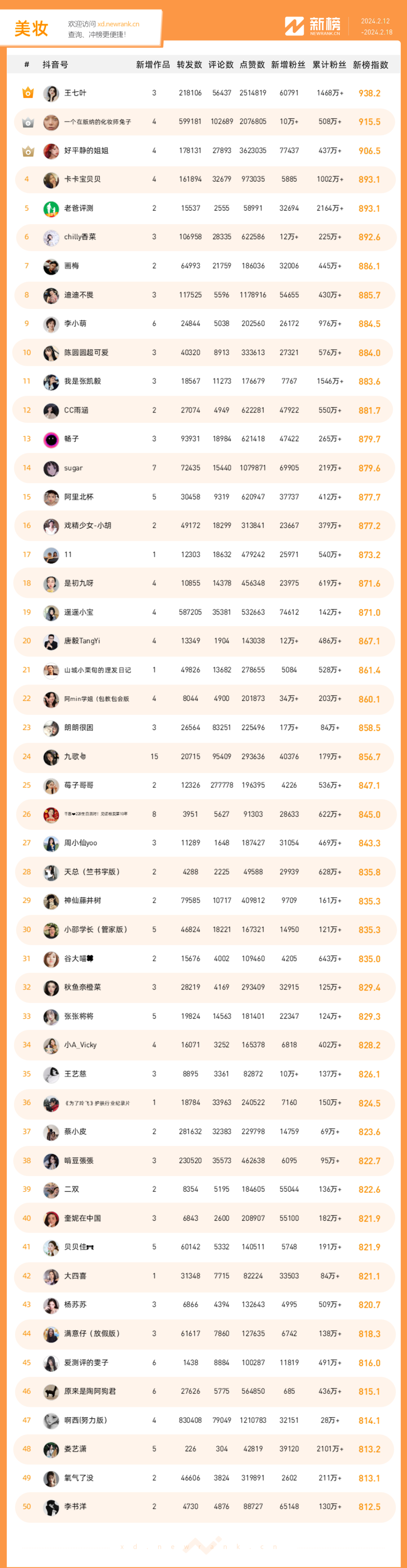The image size is (407, 1568).
Task: Open the xd.newrank.cn link
Action: (118, 25)
